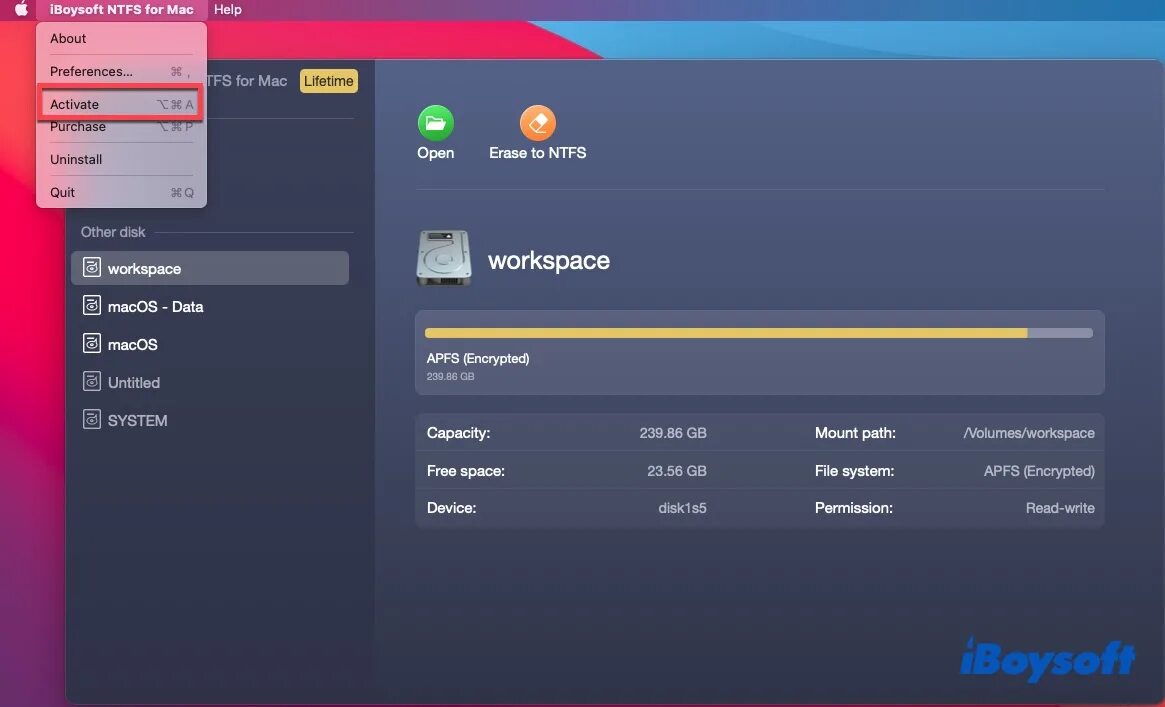This screenshot has width=1165, height=707.
Task: Click the Lifetime license badge
Action: click(328, 81)
